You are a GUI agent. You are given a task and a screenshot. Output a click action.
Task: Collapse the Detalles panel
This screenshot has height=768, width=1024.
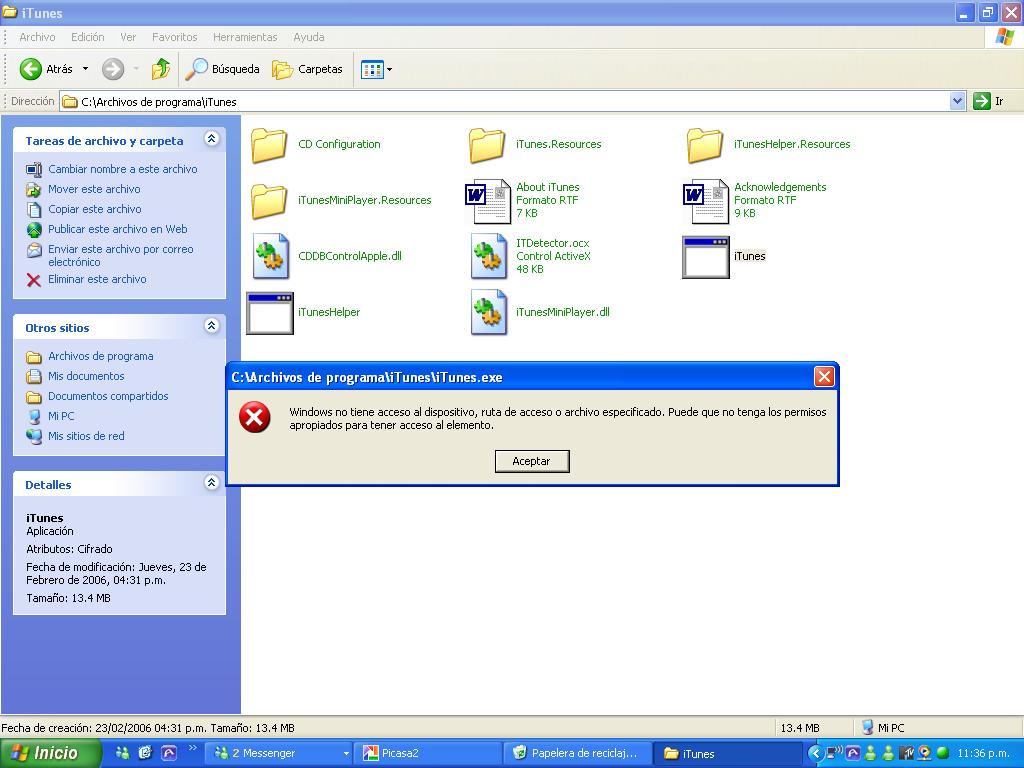coord(211,483)
